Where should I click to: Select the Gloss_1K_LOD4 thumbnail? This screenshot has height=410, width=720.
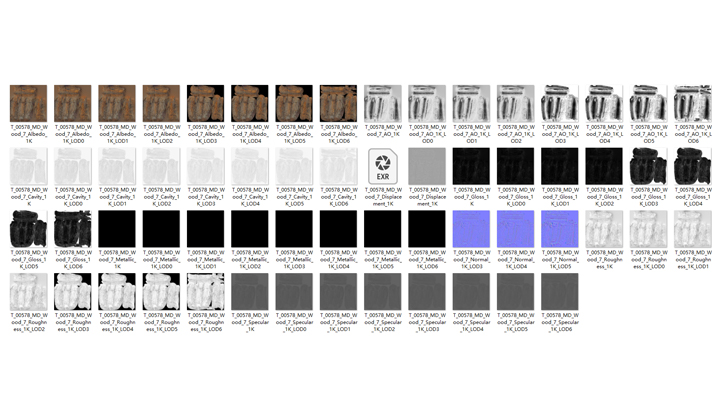693,166
